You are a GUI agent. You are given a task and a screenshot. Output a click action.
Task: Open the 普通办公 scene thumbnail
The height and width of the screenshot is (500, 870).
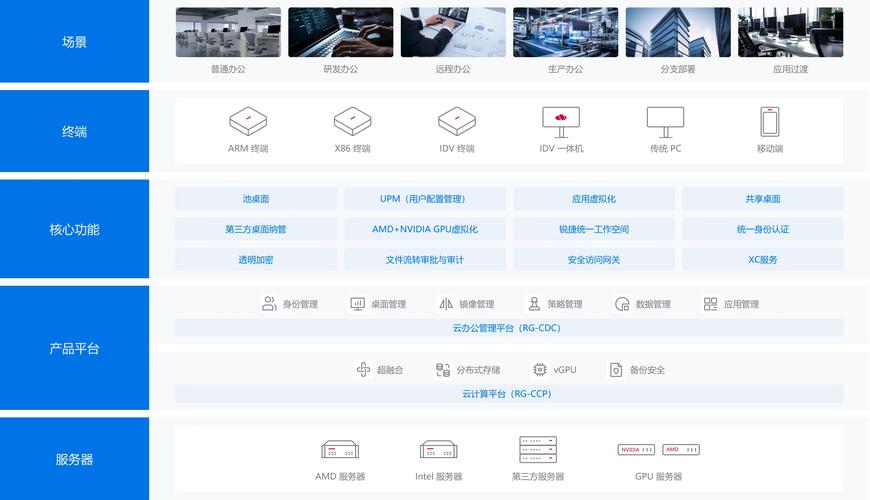228,32
